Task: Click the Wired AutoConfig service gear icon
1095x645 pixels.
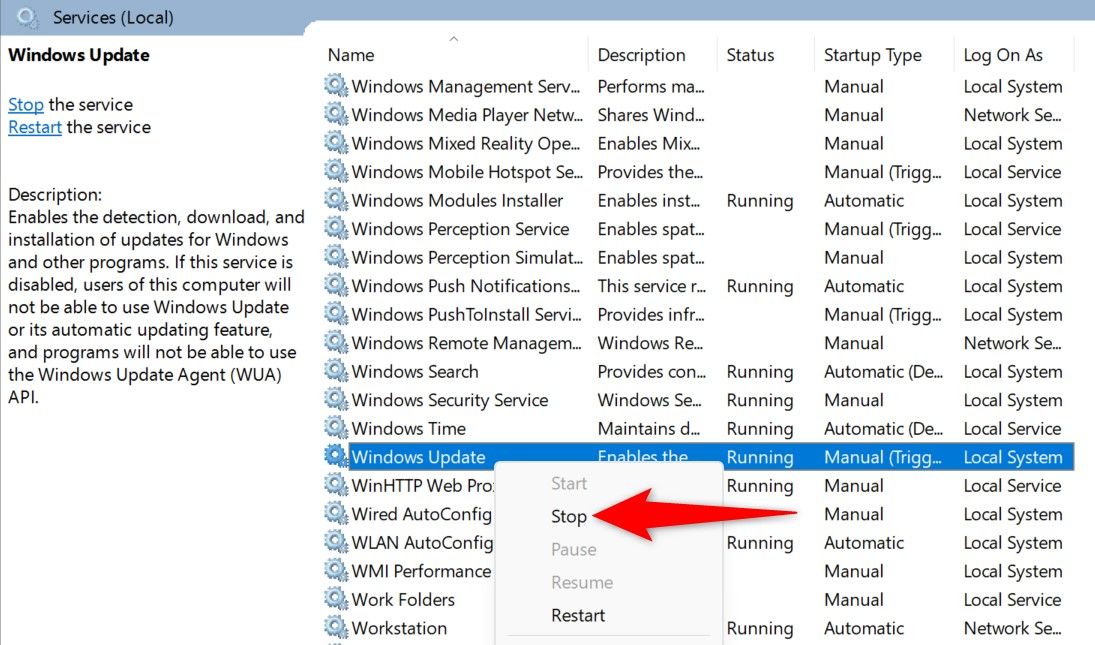Action: (x=334, y=514)
